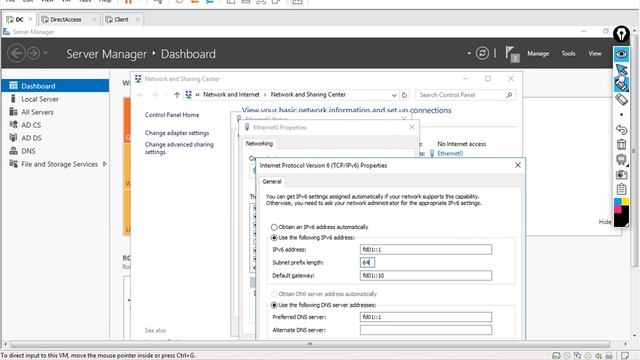640x360 pixels.
Task: Click the Hide link on dashboard
Action: click(605, 222)
